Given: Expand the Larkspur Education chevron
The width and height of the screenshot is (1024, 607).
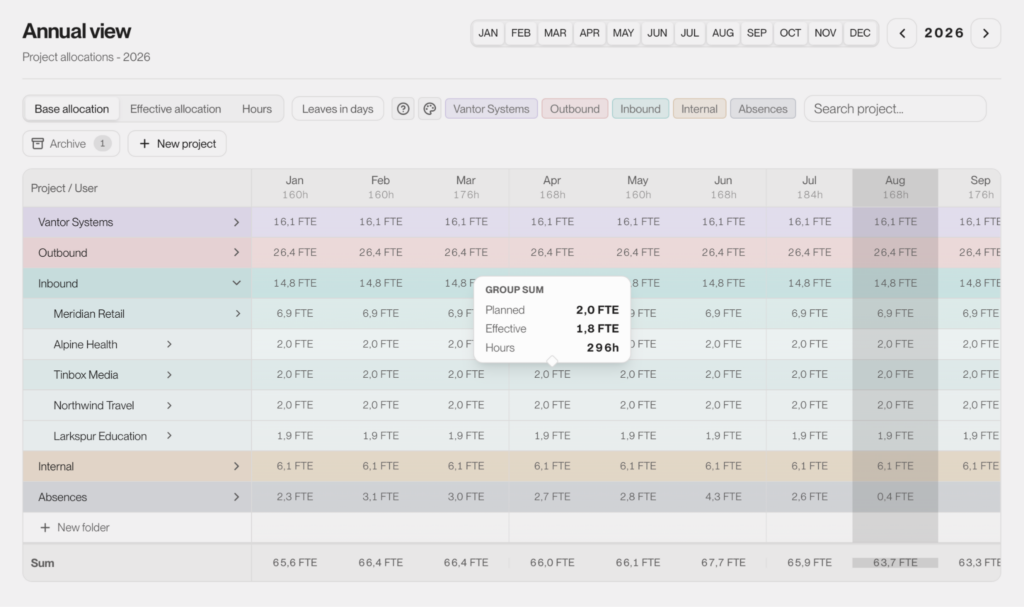Looking at the screenshot, I should tap(169, 436).
